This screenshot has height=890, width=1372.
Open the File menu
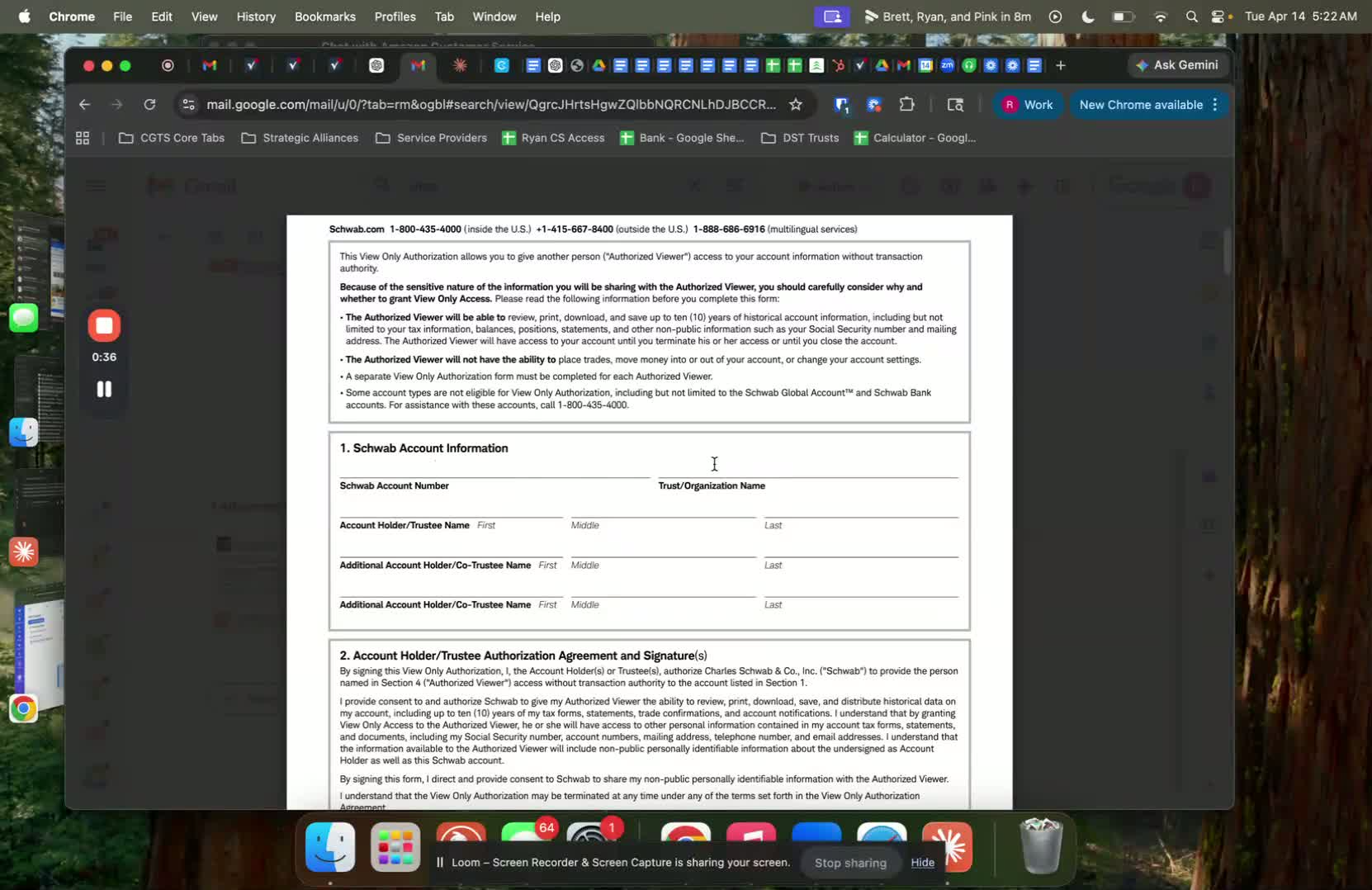[x=122, y=17]
